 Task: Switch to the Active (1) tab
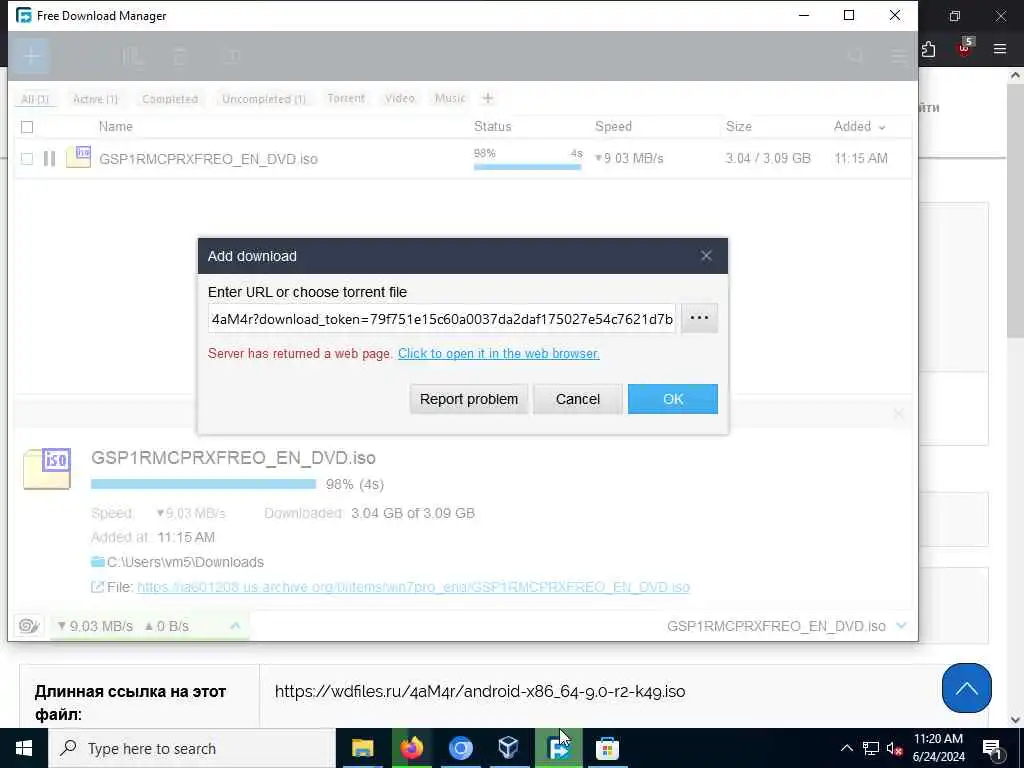point(95,99)
